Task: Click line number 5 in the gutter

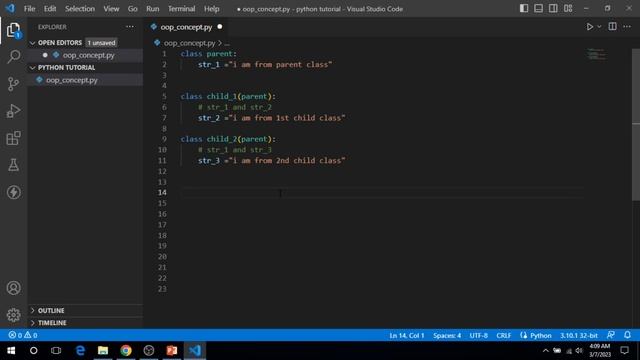Action: (x=164, y=97)
